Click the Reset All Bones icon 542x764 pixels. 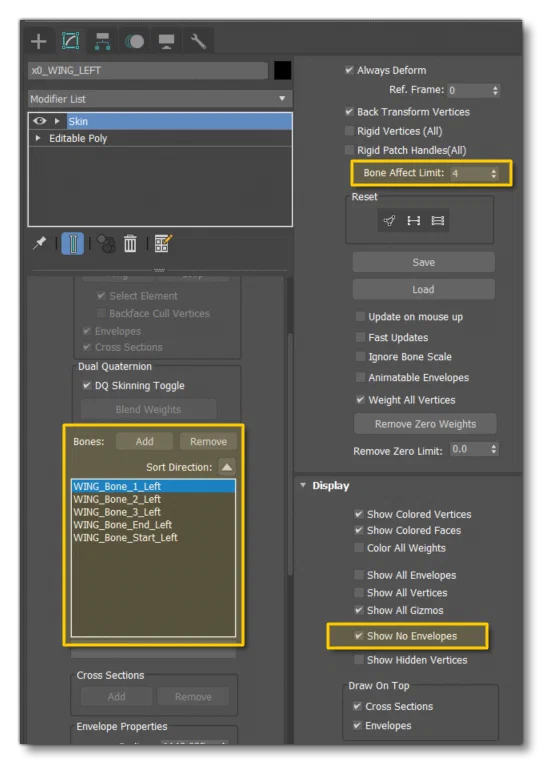438,221
